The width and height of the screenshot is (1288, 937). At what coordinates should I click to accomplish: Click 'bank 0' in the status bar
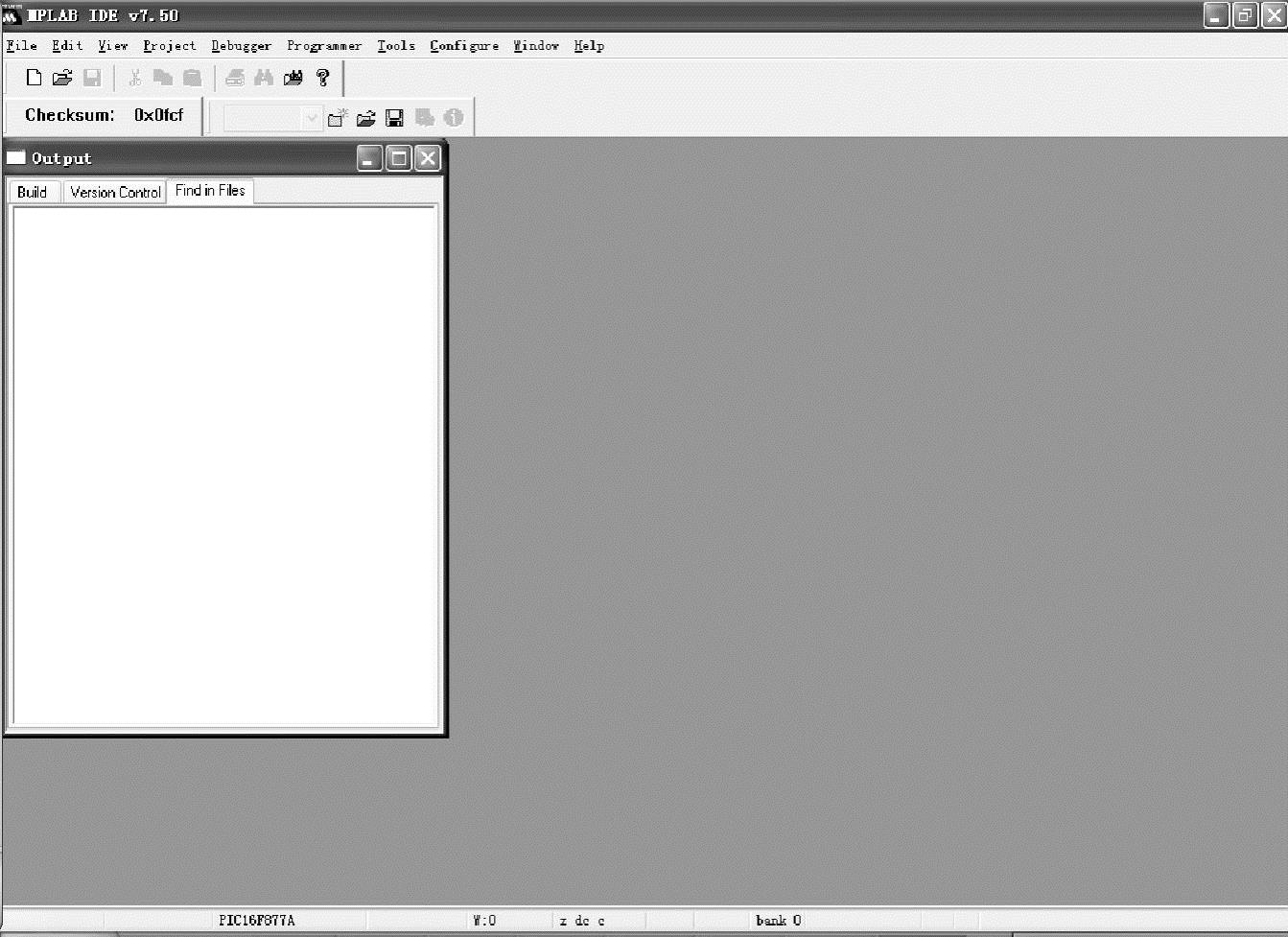click(x=779, y=921)
